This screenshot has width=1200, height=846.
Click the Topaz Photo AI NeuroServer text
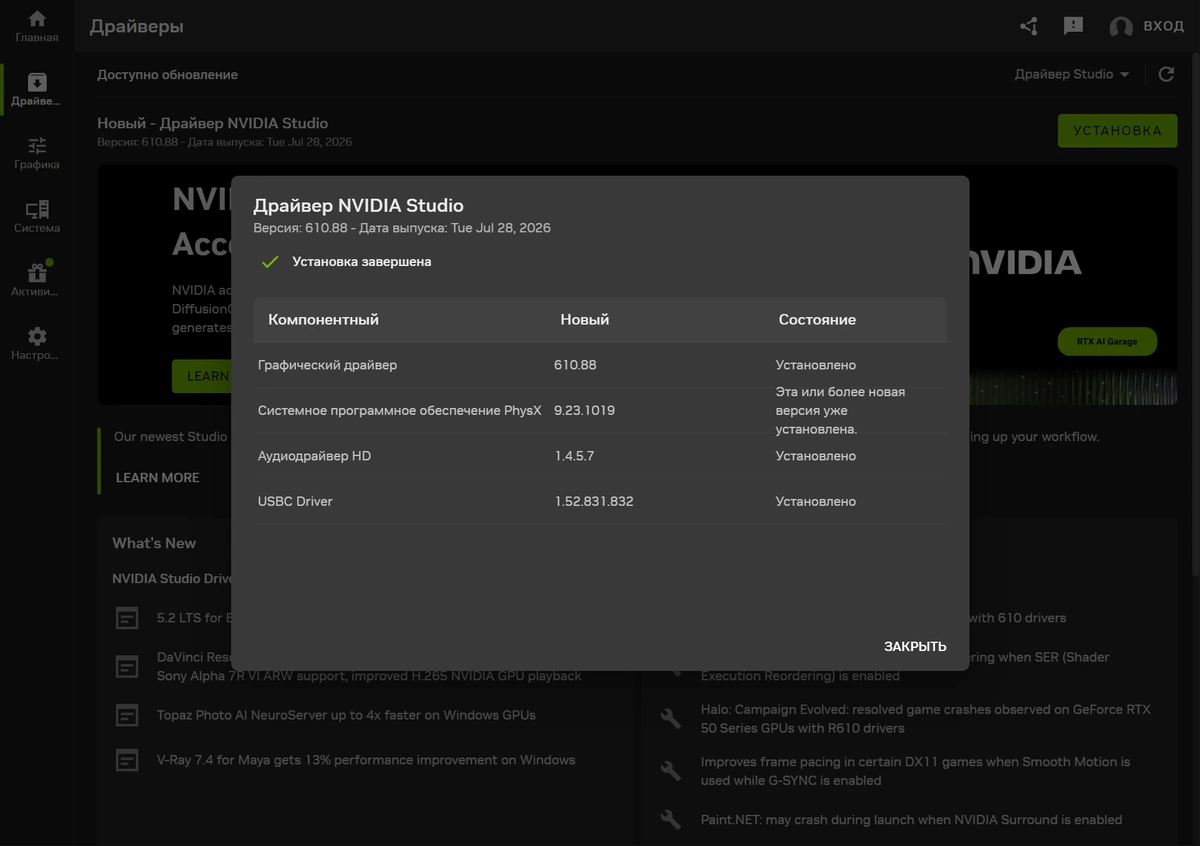[346, 715]
